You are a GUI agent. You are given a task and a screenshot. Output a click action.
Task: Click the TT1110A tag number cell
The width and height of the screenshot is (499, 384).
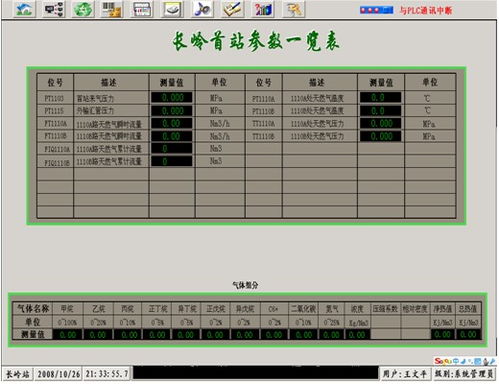click(264, 124)
